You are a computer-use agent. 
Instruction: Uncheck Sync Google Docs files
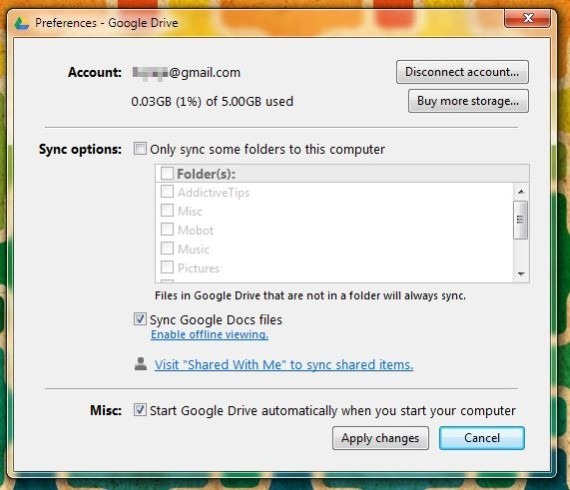pos(140,319)
